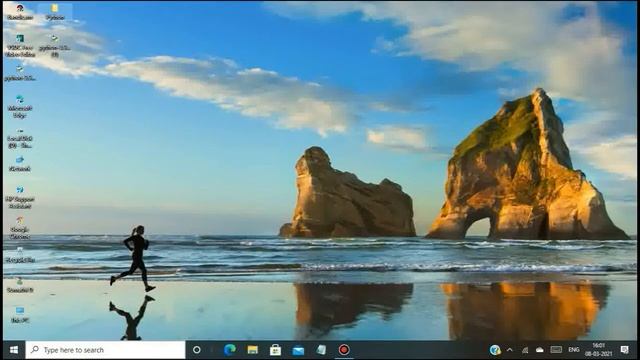
Task: Launch Microsoft Edge from the taskbar
Action: click(x=230, y=350)
